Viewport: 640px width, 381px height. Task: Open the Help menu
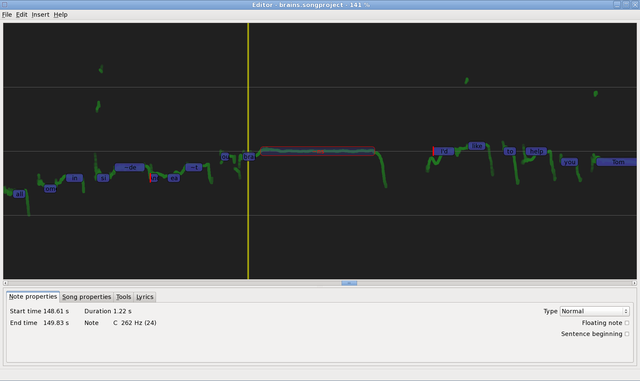tap(60, 15)
